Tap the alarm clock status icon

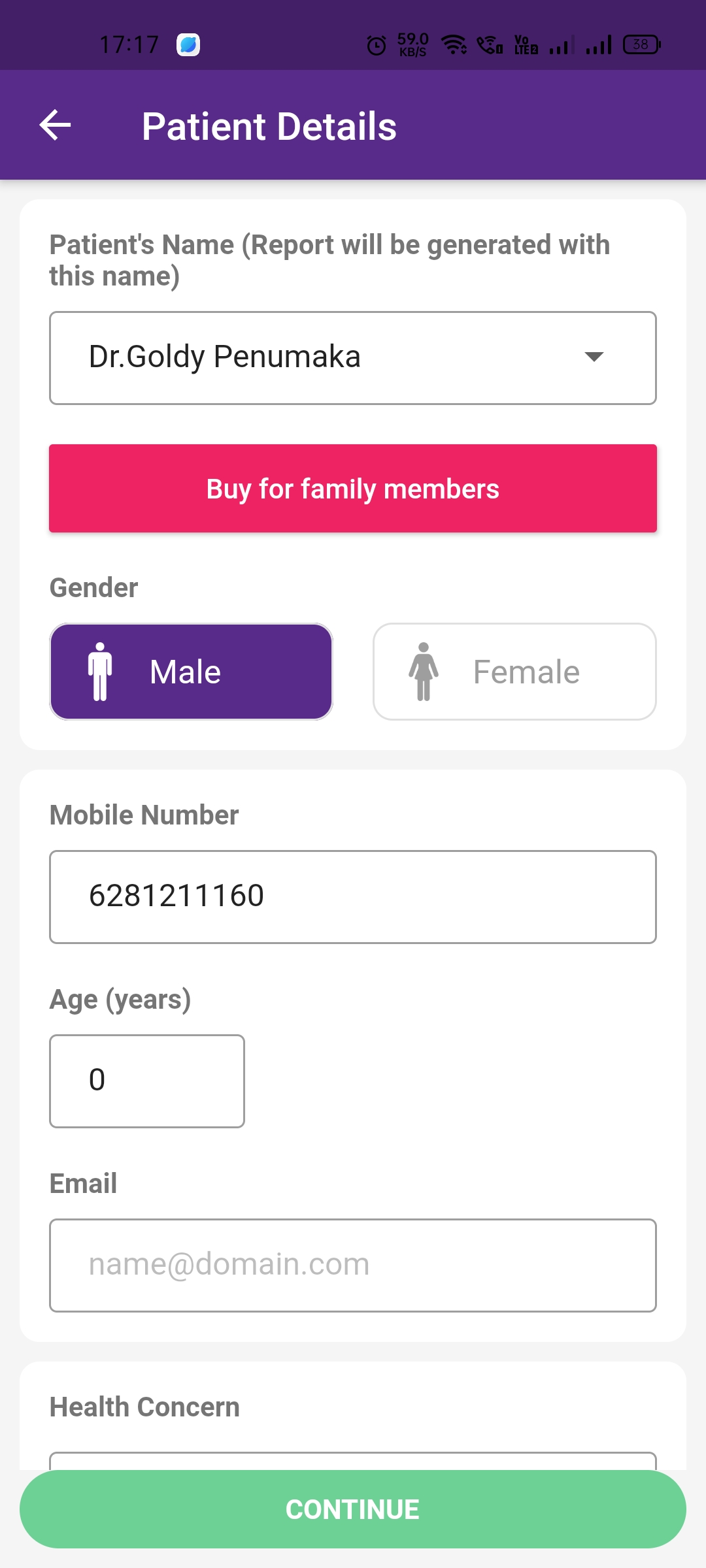377,45
